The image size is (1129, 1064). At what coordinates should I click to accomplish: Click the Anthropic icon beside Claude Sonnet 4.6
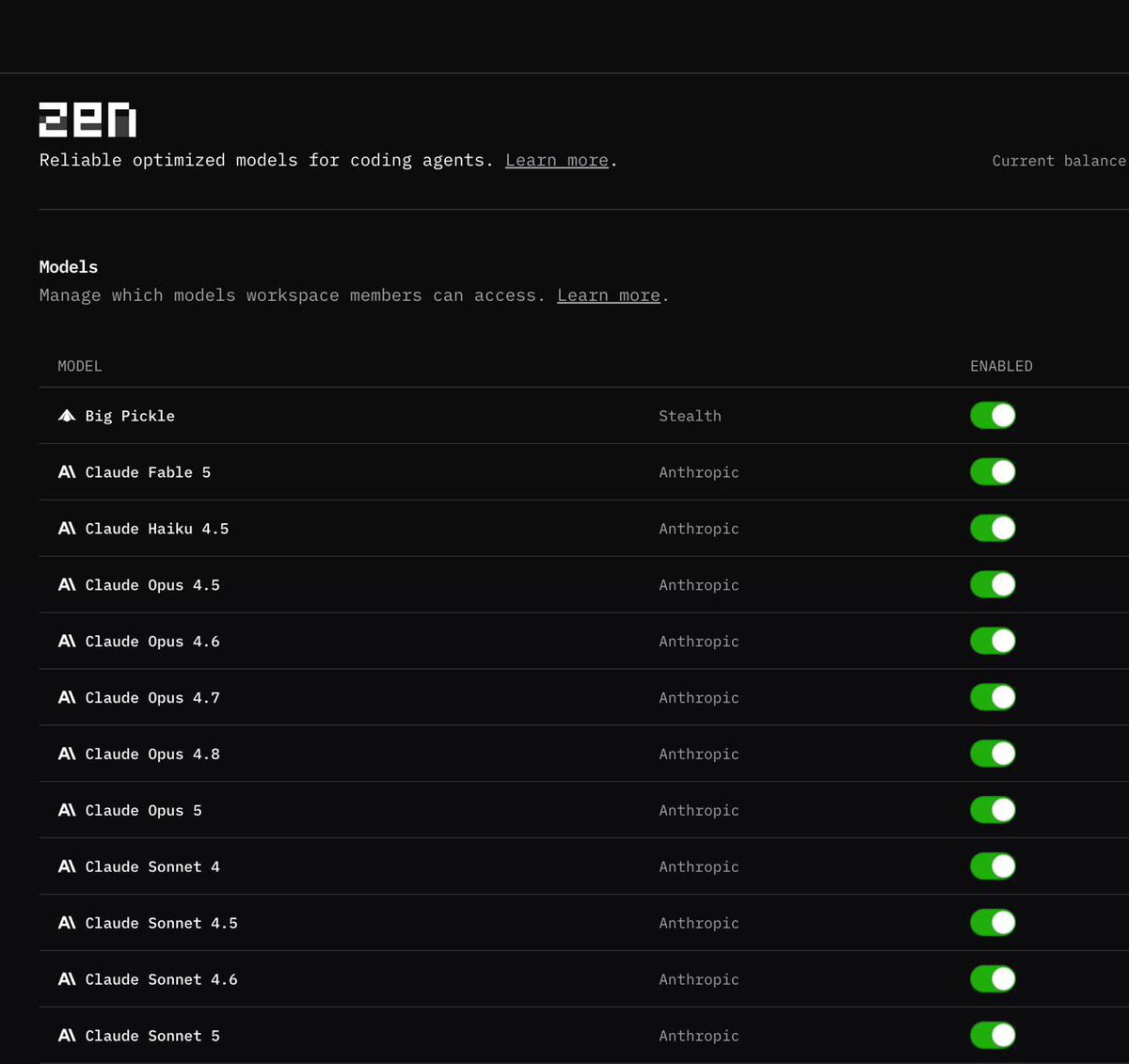pos(67,979)
